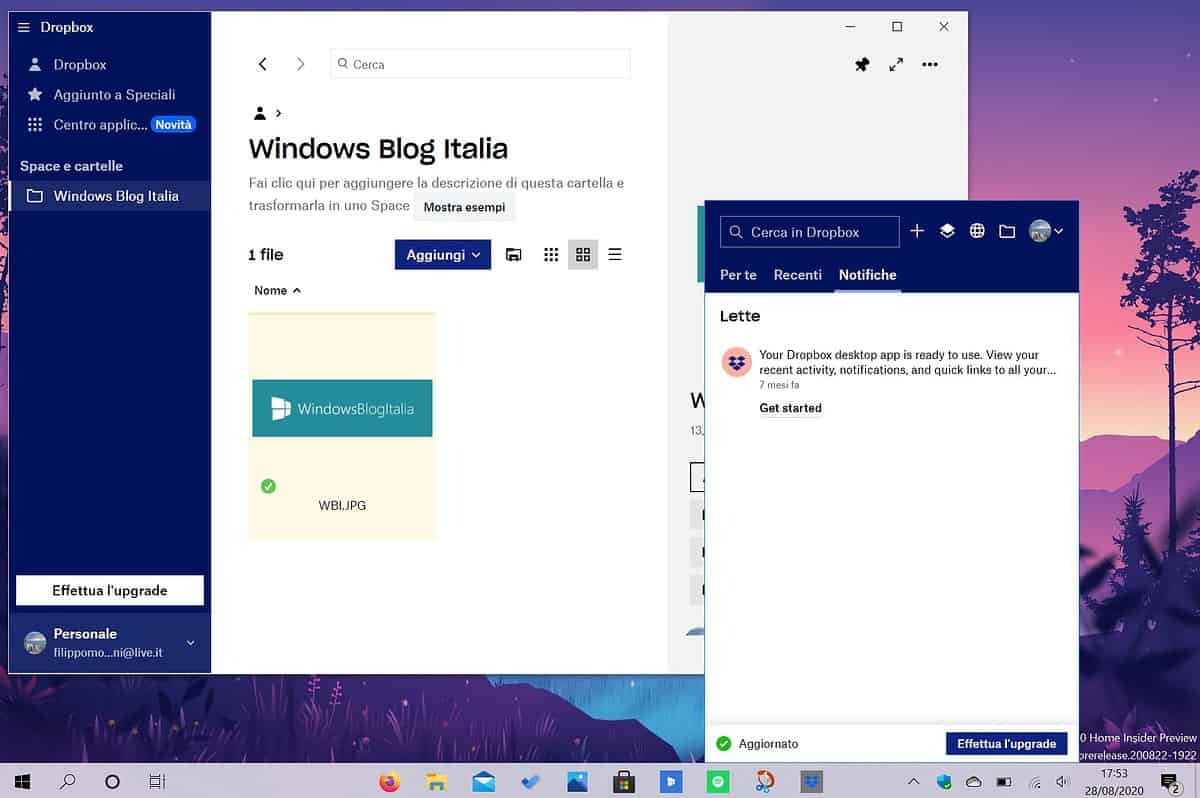Open Dropbox folder icon in popup toolbar
Image resolution: width=1200 pixels, height=798 pixels.
coord(1007,230)
